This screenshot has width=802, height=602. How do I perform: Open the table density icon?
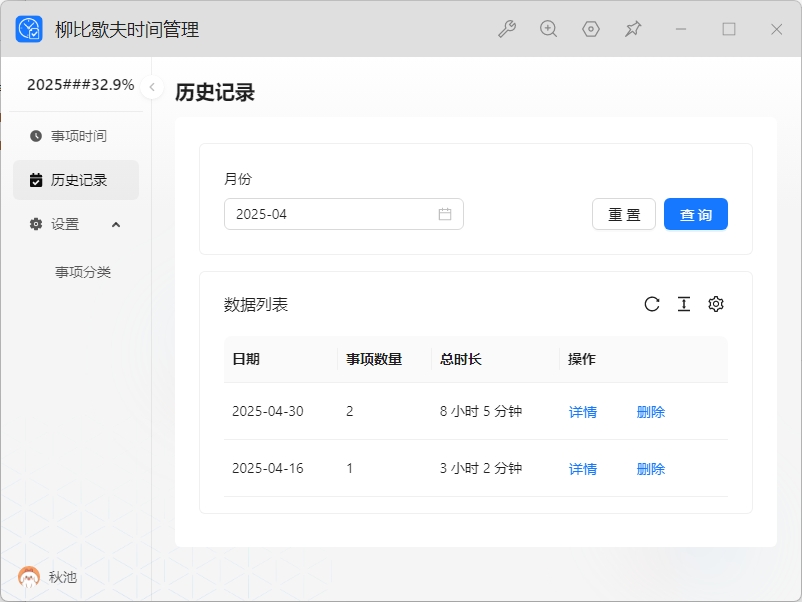pyautogui.click(x=684, y=304)
